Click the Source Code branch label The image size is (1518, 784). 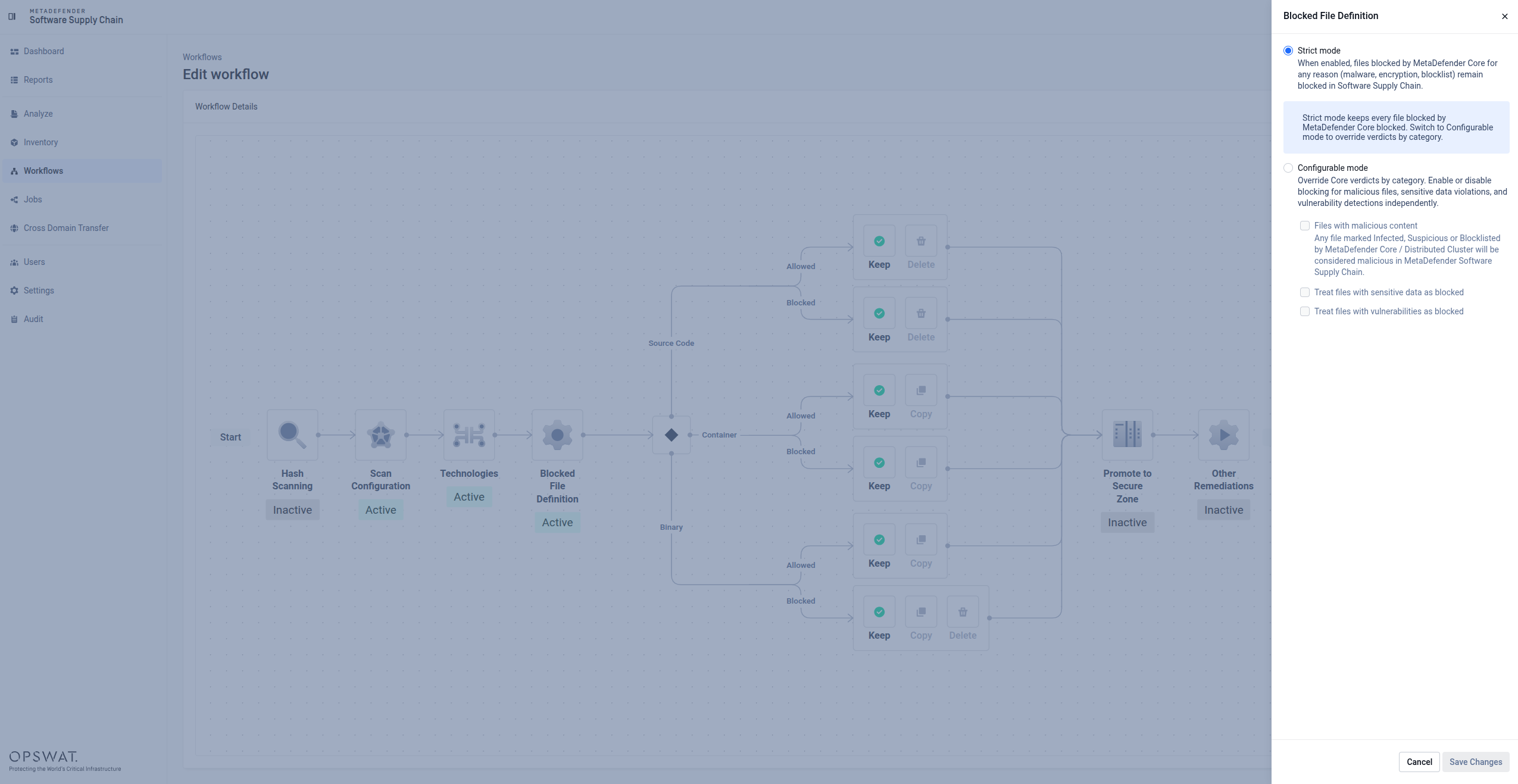[671, 343]
